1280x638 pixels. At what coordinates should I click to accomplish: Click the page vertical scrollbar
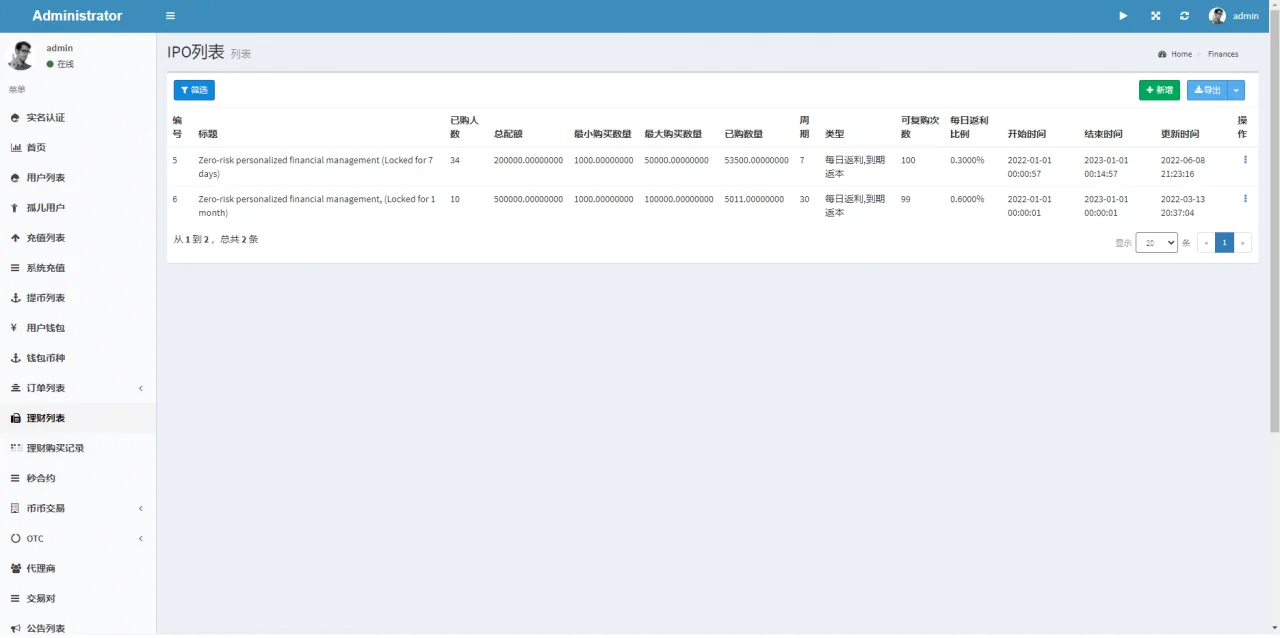1274,230
